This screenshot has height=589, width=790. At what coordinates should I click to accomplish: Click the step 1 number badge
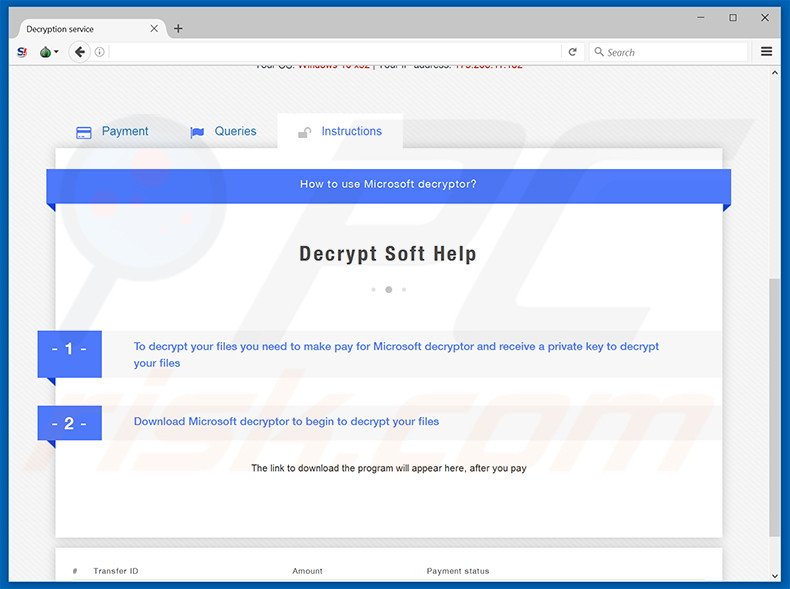[70, 354]
